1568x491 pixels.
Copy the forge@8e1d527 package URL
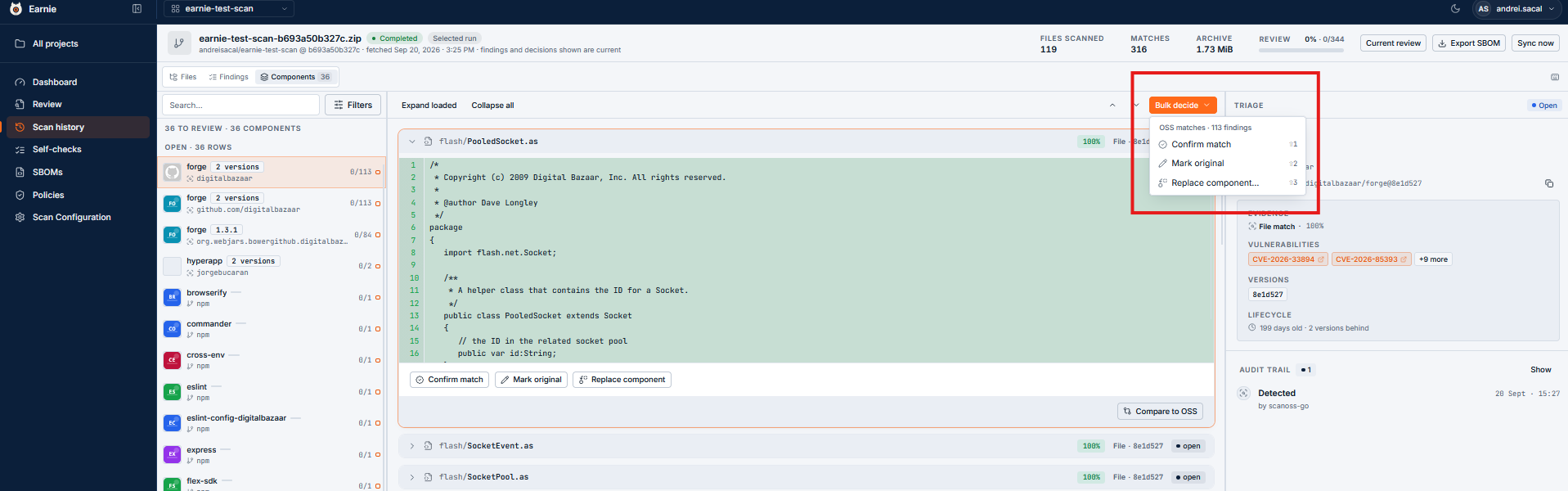[x=1549, y=183]
